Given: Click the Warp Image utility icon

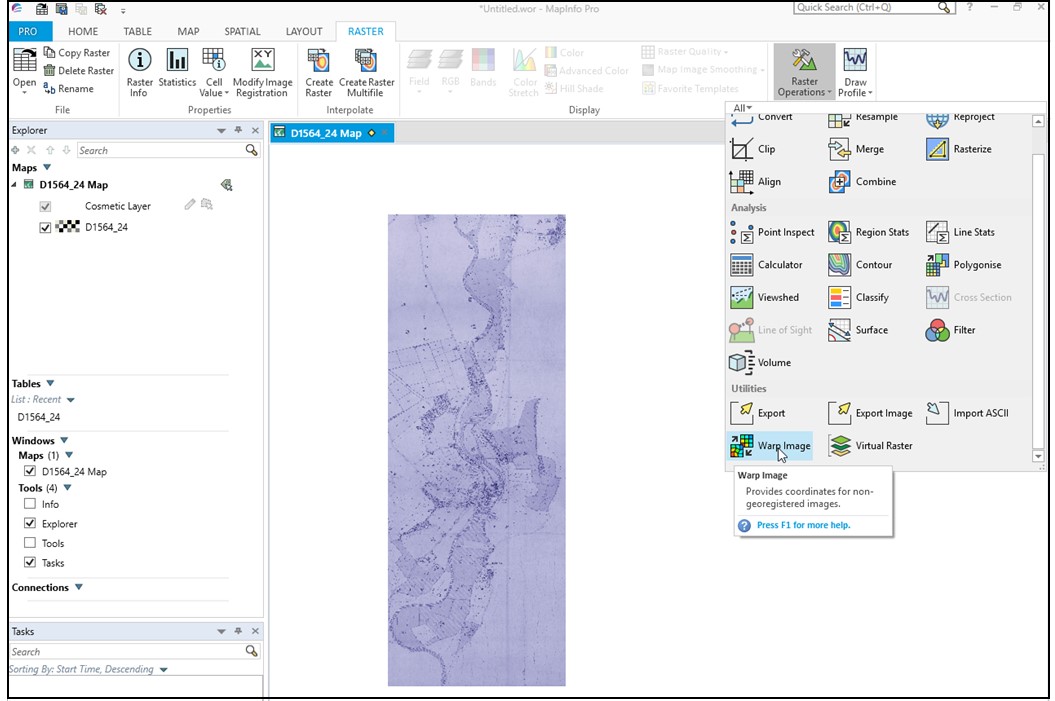Looking at the screenshot, I should [741, 446].
